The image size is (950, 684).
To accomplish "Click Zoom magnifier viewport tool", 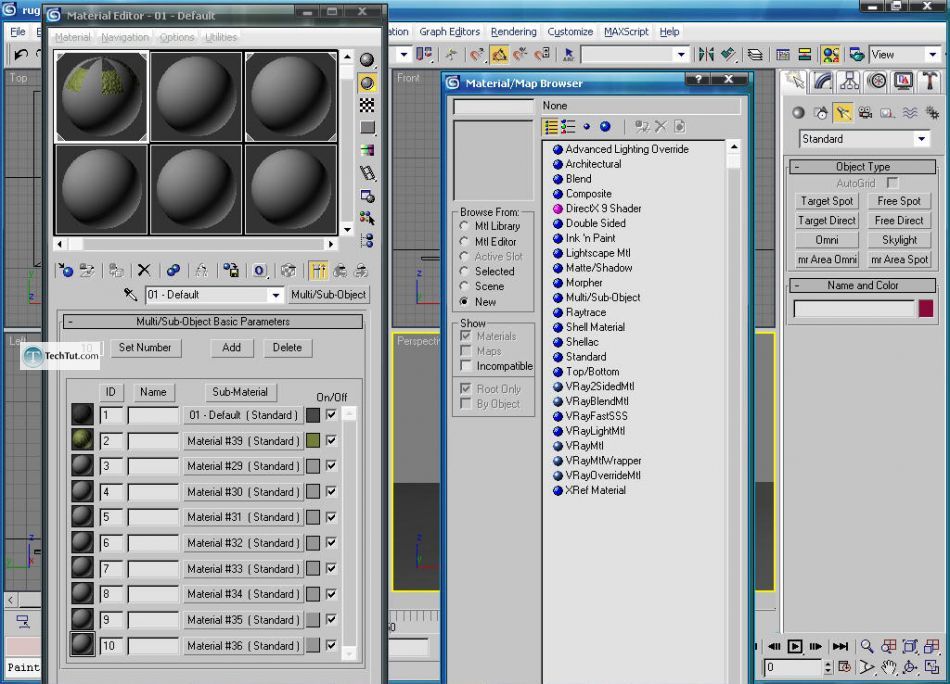I will point(867,646).
